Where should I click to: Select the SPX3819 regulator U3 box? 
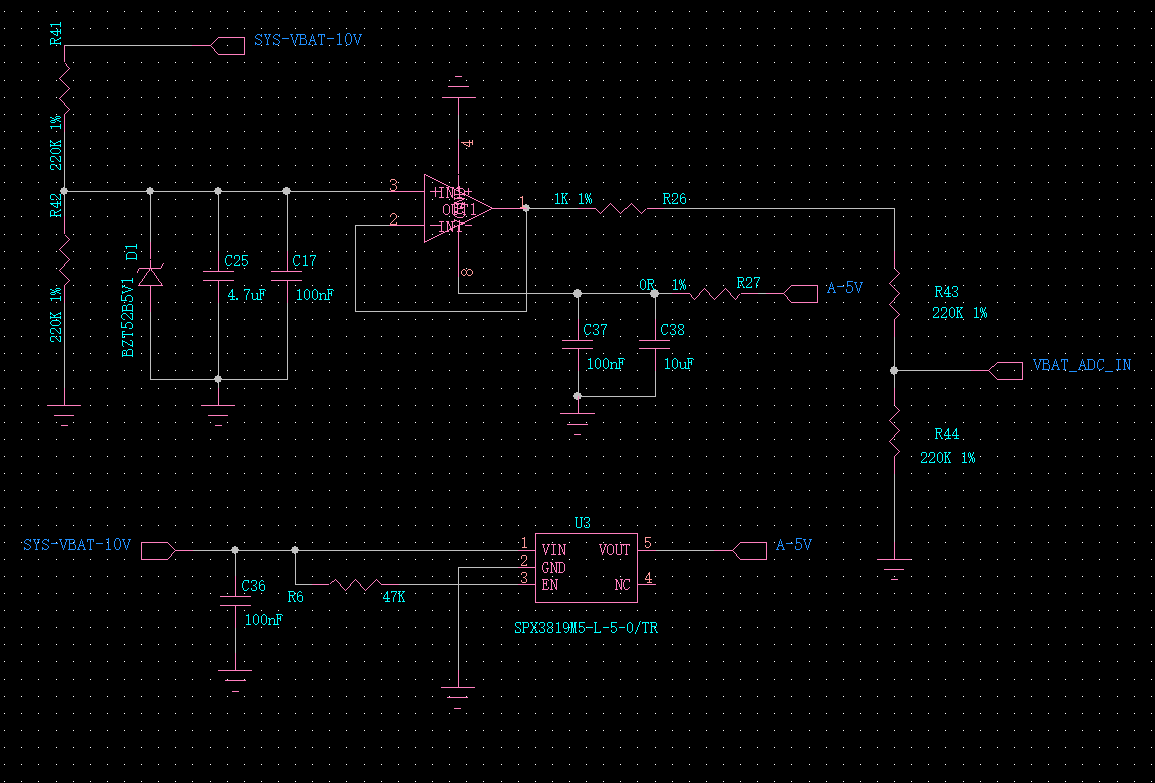[586, 567]
